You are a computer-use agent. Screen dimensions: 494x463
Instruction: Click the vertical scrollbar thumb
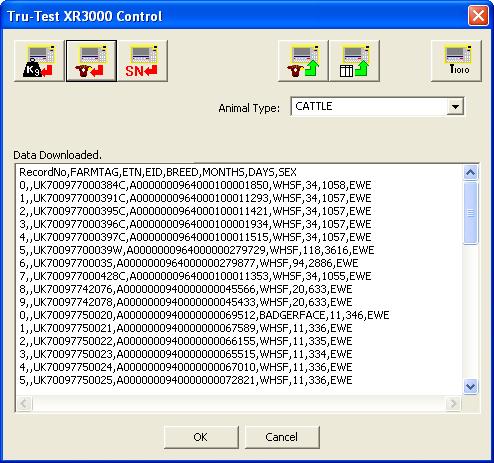click(470, 213)
